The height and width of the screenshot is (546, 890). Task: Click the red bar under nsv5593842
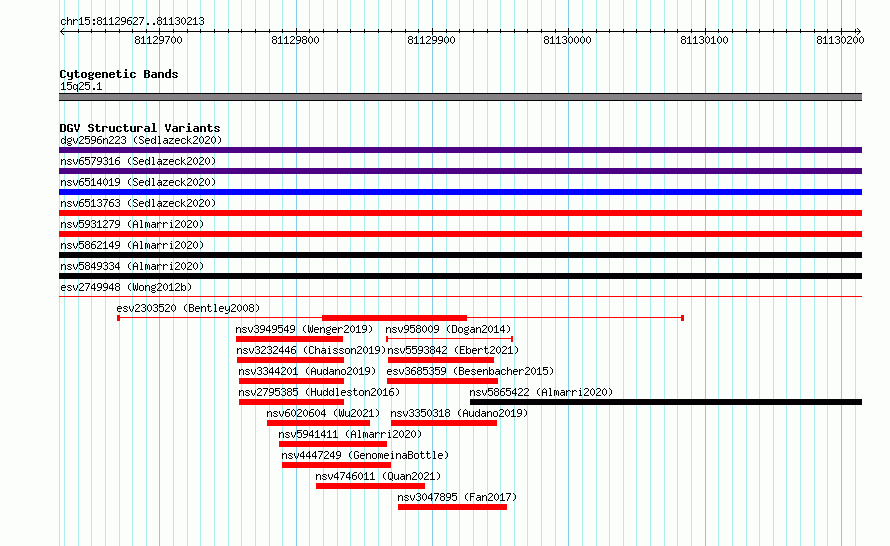[441, 360]
